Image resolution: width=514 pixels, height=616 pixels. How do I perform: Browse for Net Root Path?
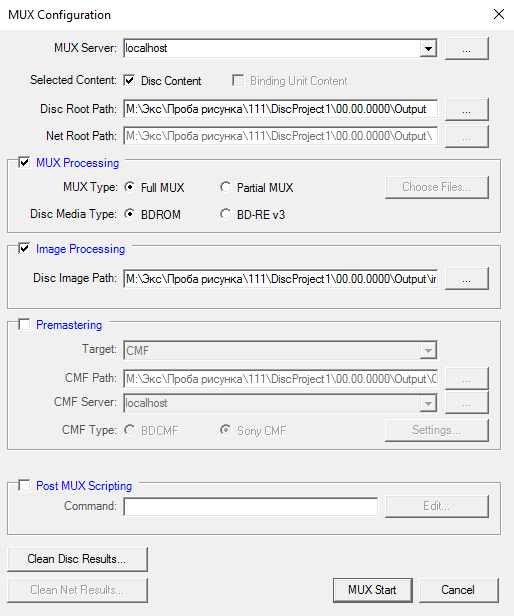(466, 137)
